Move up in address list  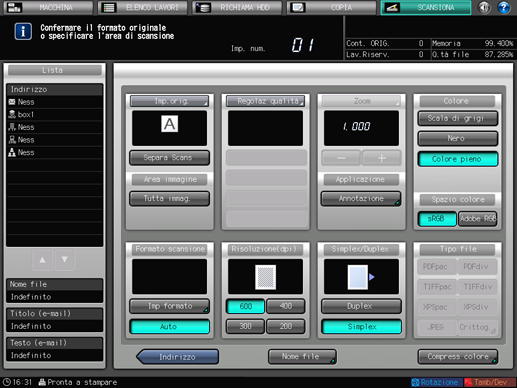click(x=42, y=260)
